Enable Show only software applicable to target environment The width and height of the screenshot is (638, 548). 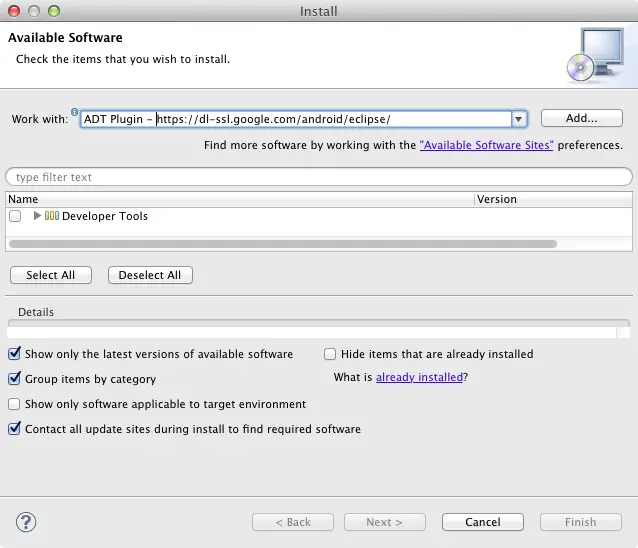14,404
